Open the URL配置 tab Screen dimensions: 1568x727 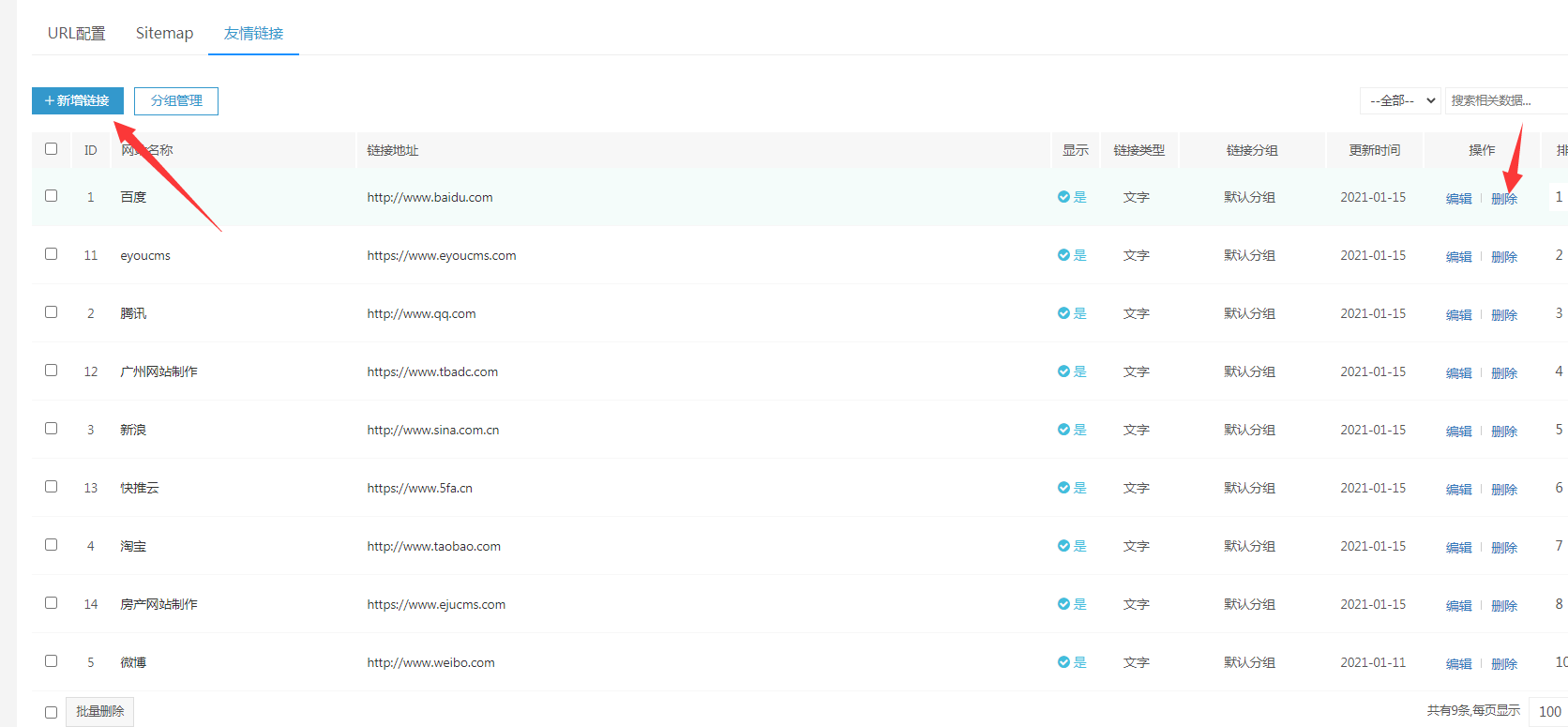pos(77,33)
